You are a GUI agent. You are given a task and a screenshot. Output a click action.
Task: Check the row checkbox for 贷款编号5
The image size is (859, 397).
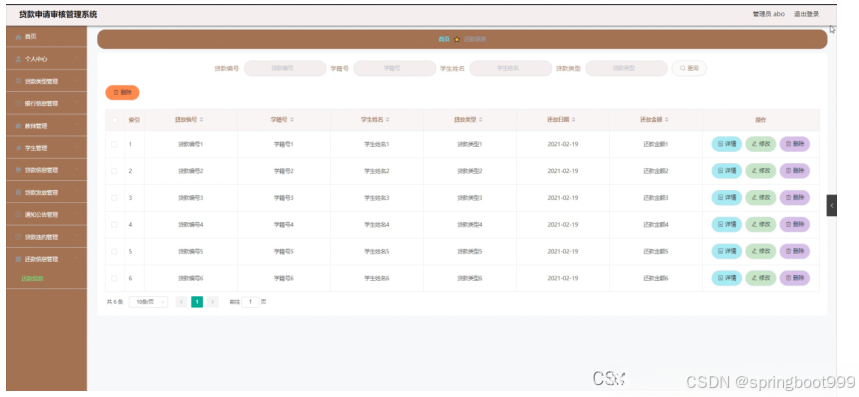tap(114, 251)
